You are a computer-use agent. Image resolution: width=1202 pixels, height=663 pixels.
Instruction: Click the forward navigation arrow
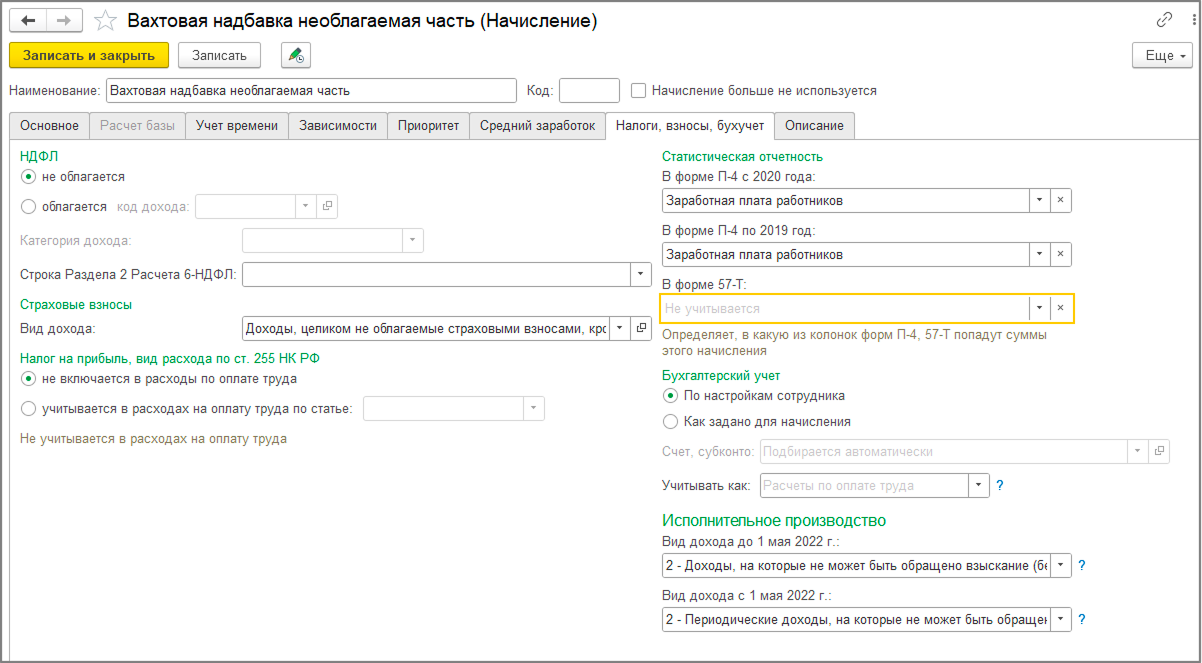(65, 20)
